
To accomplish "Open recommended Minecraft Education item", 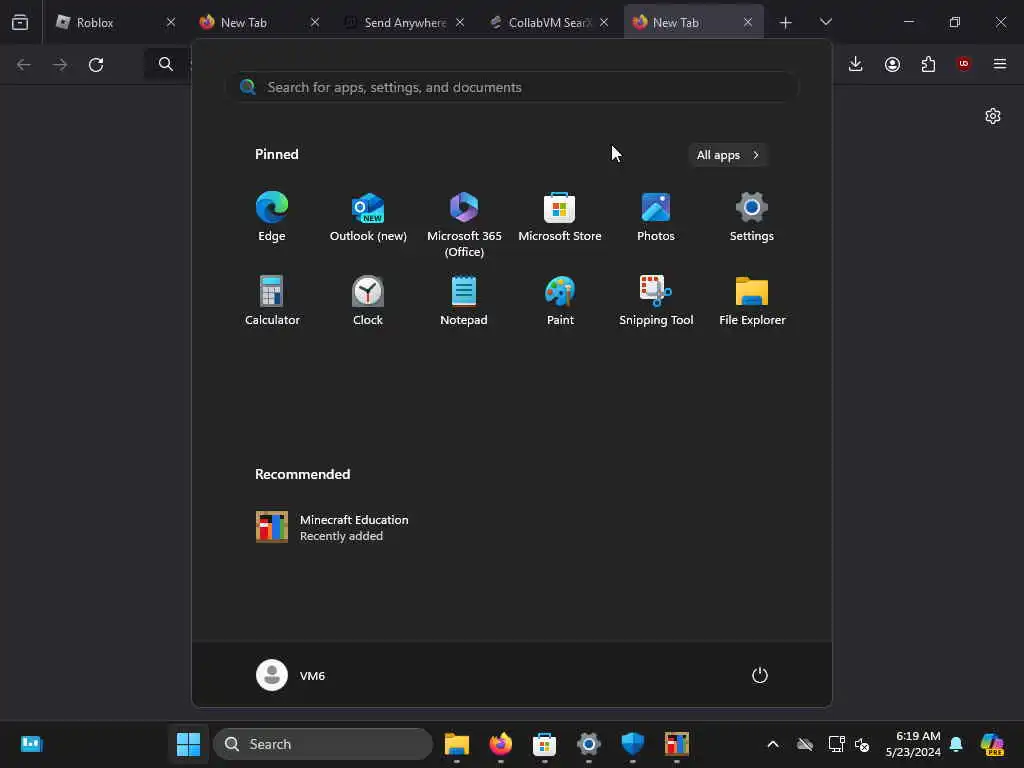I will (x=332, y=527).
